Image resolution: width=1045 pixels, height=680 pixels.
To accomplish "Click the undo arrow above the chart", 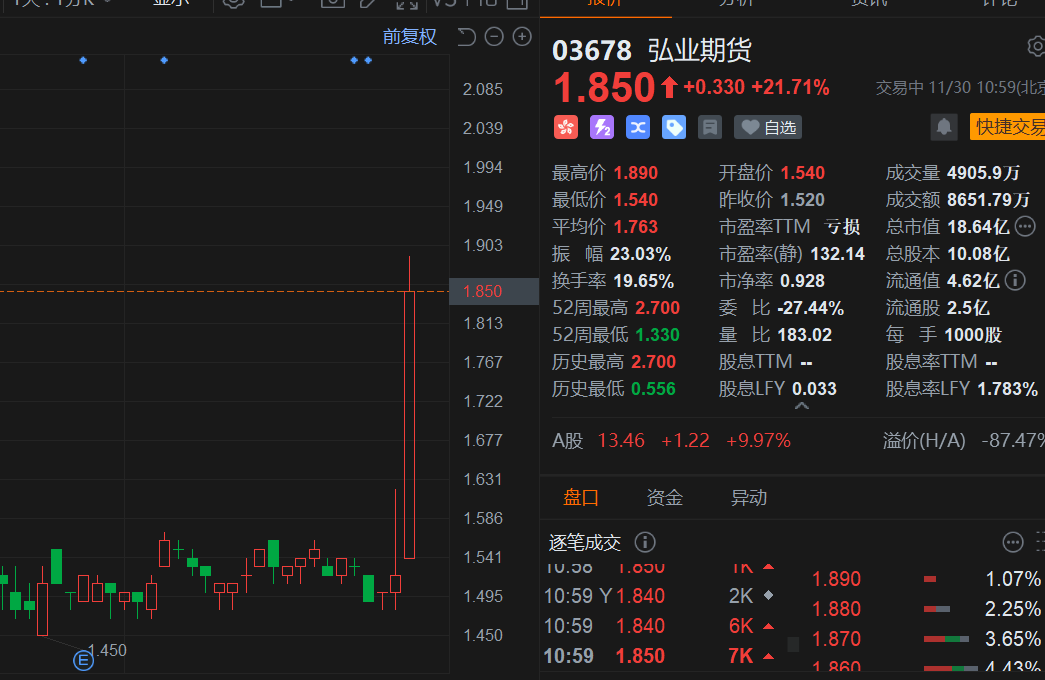I will (x=467, y=37).
